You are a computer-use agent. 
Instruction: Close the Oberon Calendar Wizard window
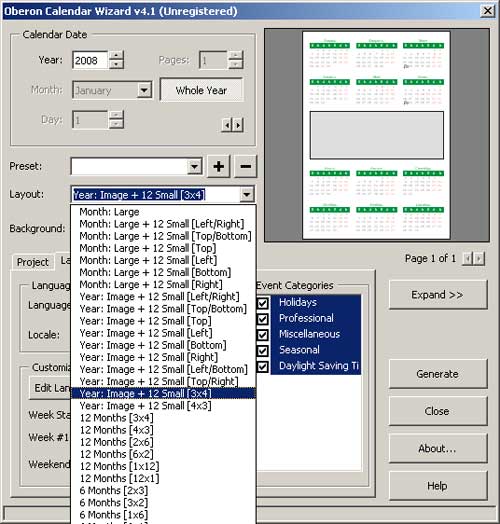pyautogui.click(x=488, y=11)
